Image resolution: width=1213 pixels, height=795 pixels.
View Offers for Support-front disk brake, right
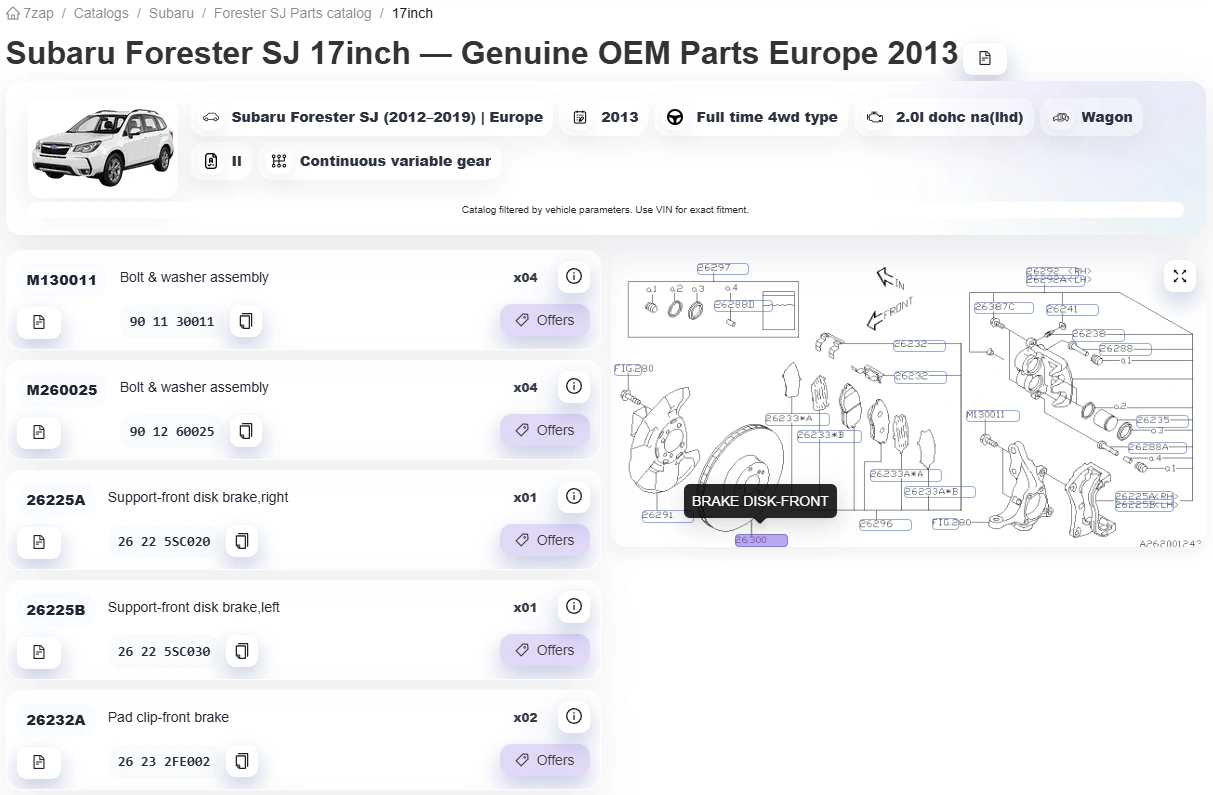pos(545,540)
